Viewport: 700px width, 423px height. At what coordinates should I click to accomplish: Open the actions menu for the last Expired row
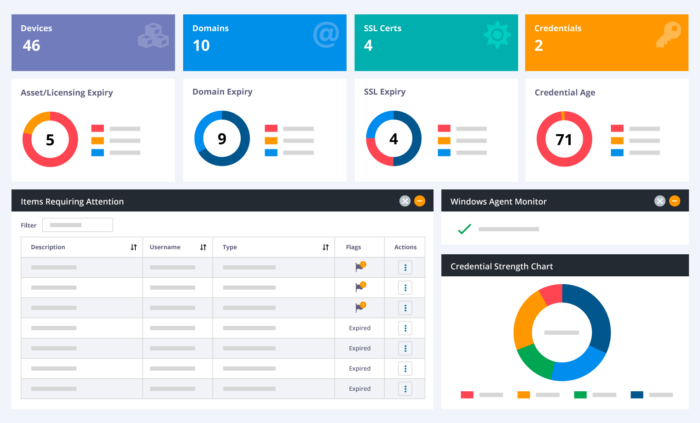pos(405,389)
